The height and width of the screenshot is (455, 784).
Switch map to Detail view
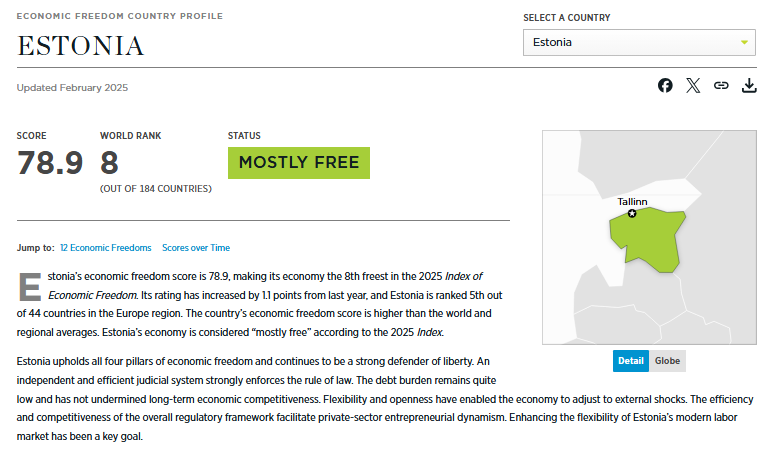tap(631, 361)
